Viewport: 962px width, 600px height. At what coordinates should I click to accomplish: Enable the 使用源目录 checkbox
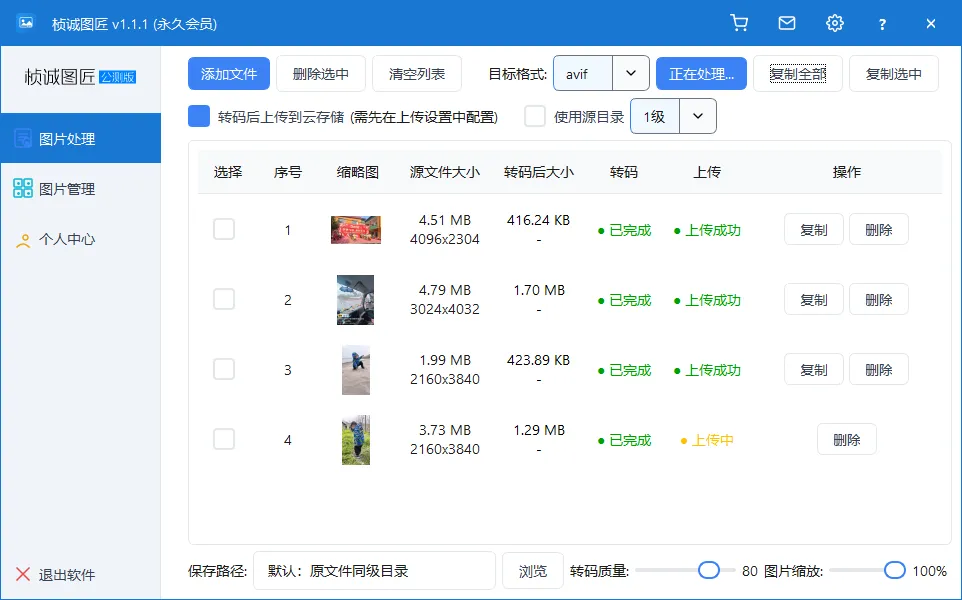click(535, 116)
